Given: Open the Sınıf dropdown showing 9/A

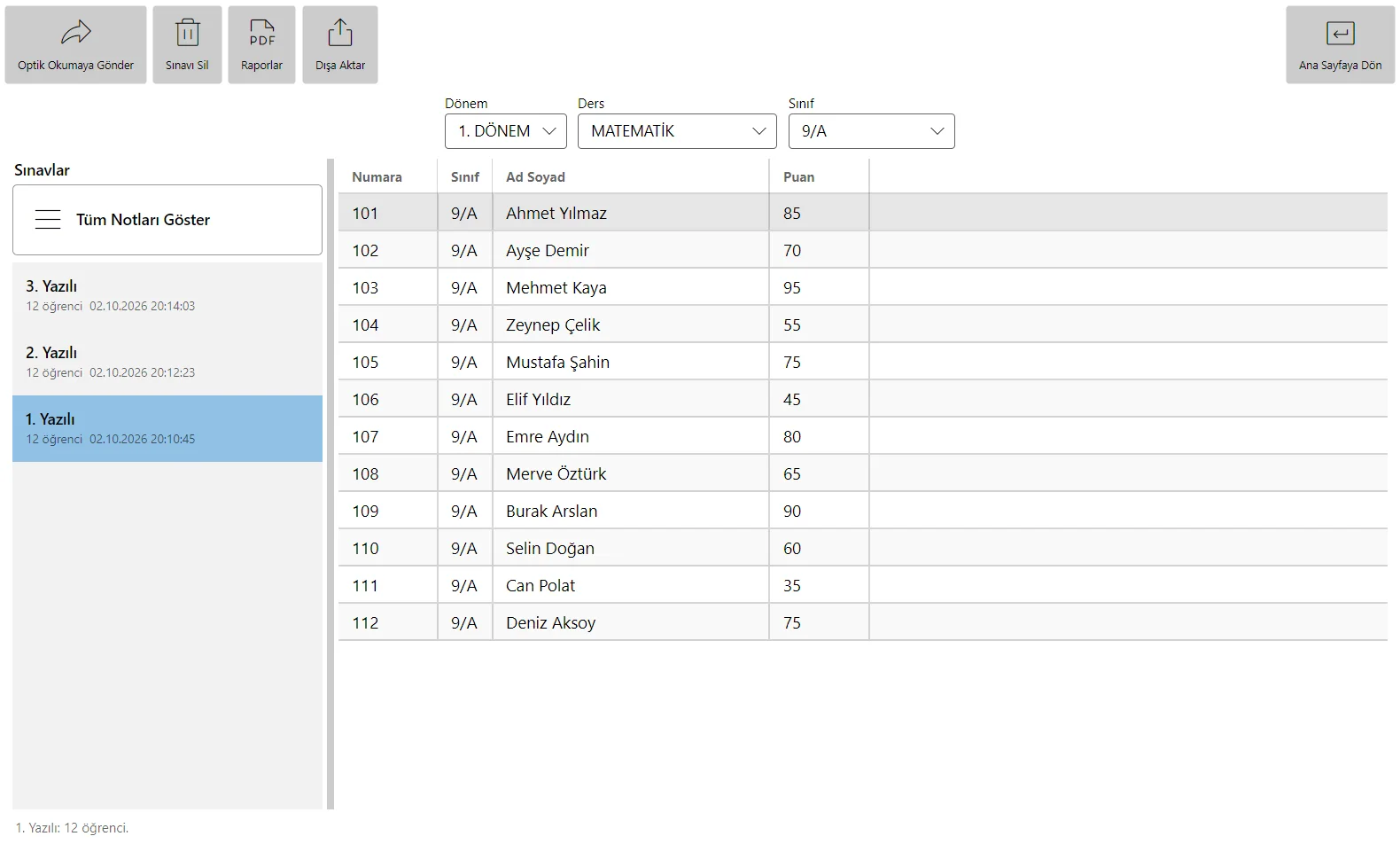Looking at the screenshot, I should 872,131.
